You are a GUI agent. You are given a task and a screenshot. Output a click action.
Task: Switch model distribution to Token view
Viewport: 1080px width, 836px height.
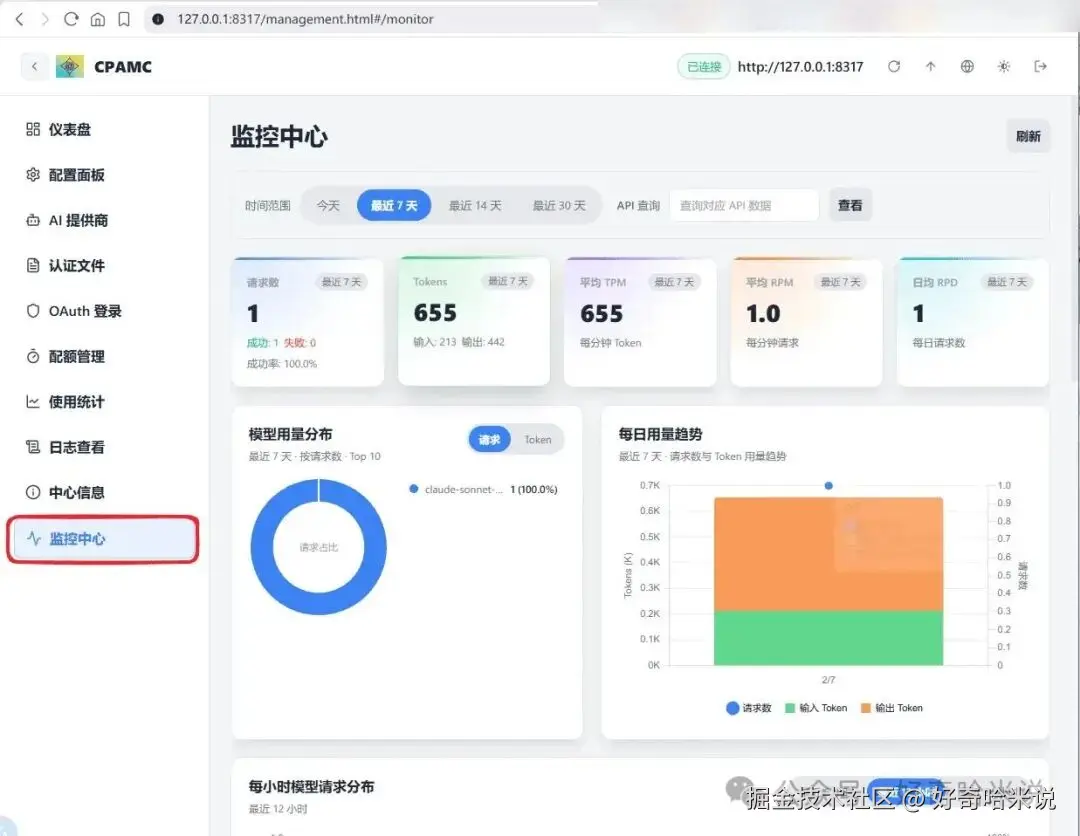tap(537, 439)
